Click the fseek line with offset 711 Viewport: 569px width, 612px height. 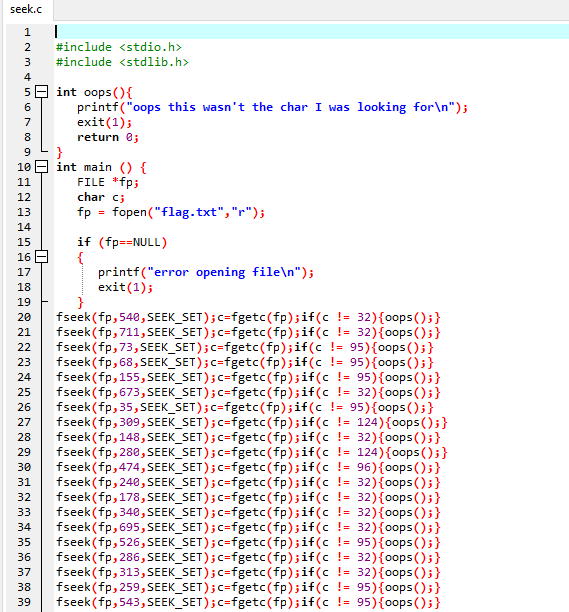[248, 332]
